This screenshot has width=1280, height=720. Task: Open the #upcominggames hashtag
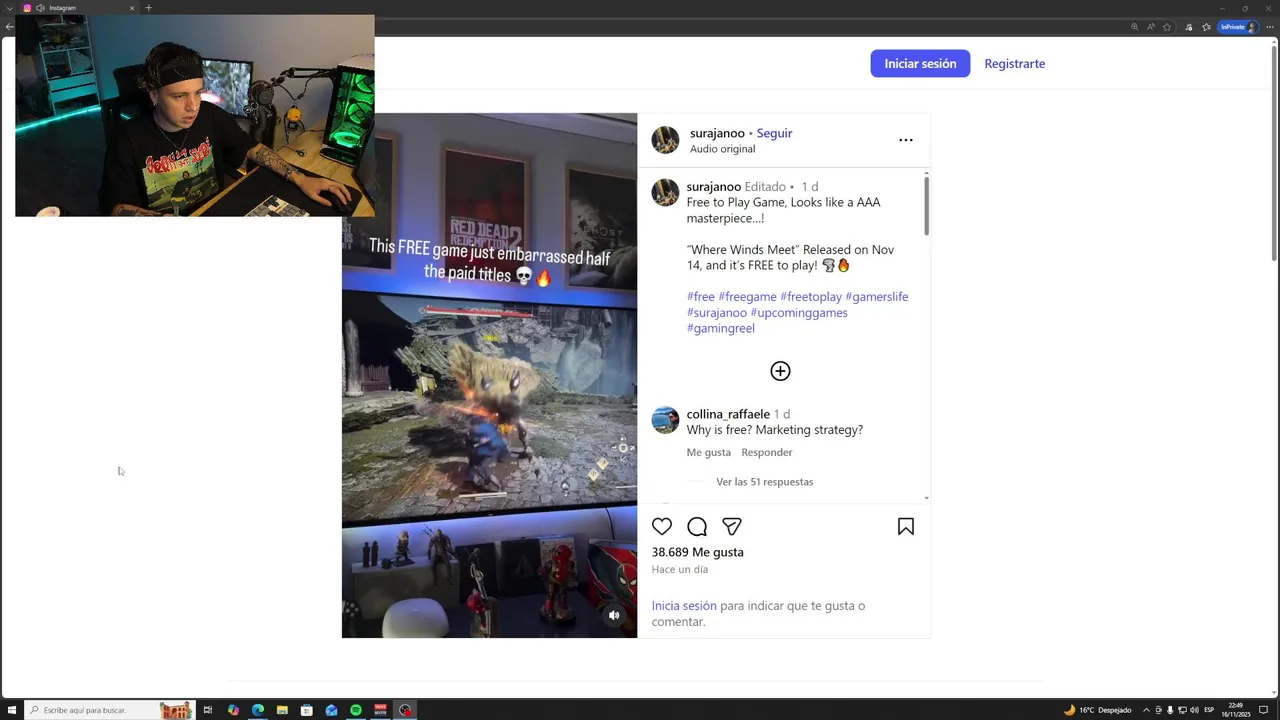pos(799,312)
